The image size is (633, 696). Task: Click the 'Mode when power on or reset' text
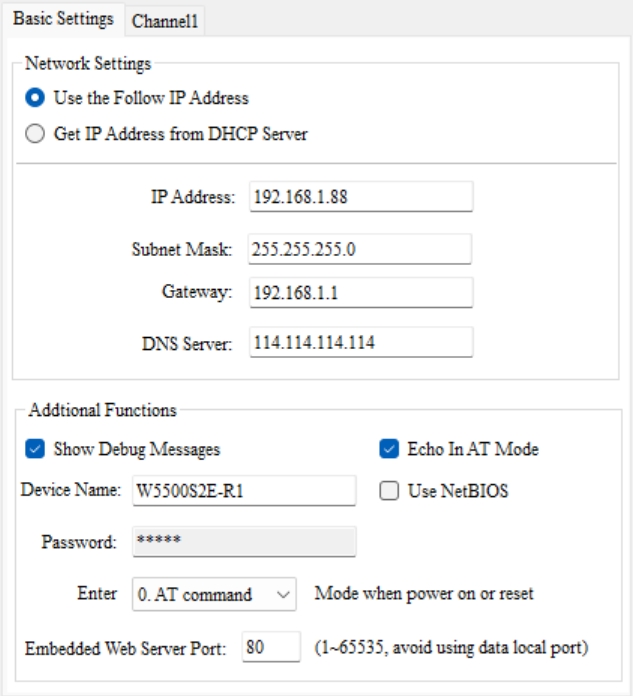pyautogui.click(x=424, y=593)
